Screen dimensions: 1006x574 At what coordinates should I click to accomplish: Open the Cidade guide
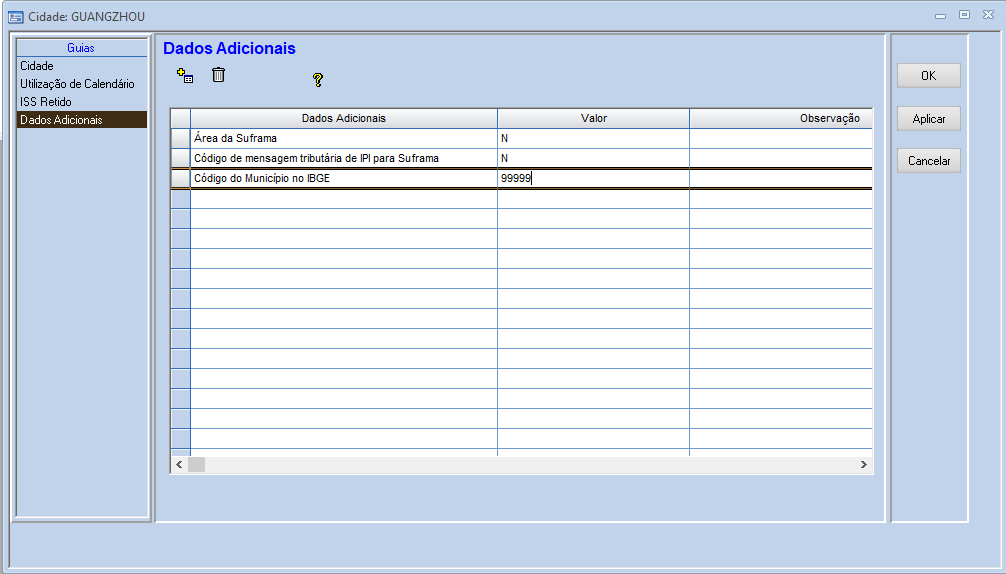37,66
